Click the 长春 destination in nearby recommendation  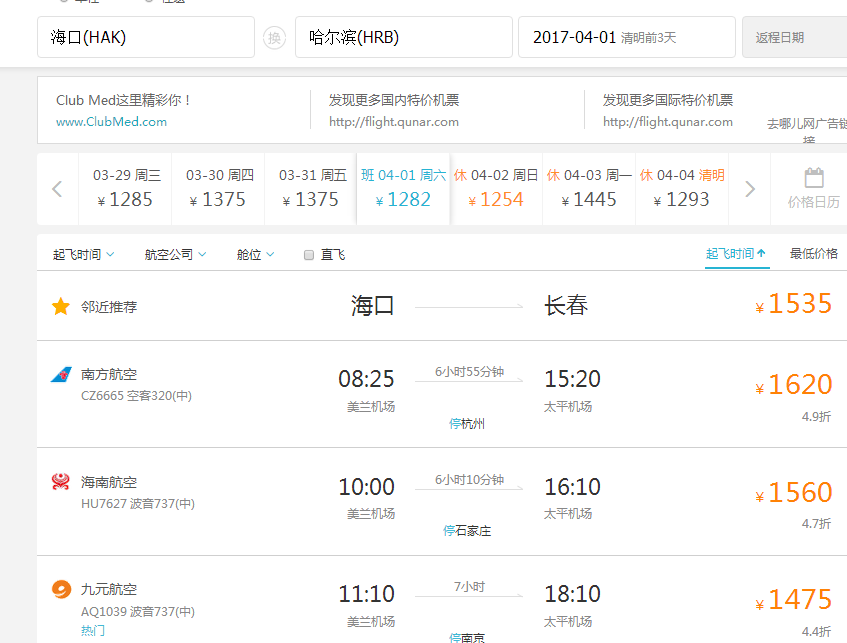tap(566, 306)
